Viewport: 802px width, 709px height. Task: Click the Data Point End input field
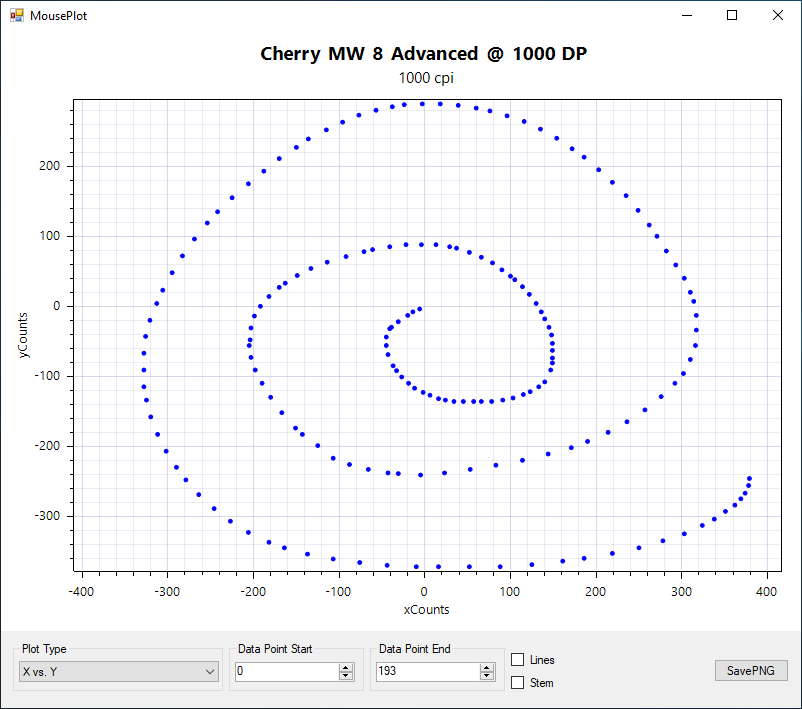(428, 671)
